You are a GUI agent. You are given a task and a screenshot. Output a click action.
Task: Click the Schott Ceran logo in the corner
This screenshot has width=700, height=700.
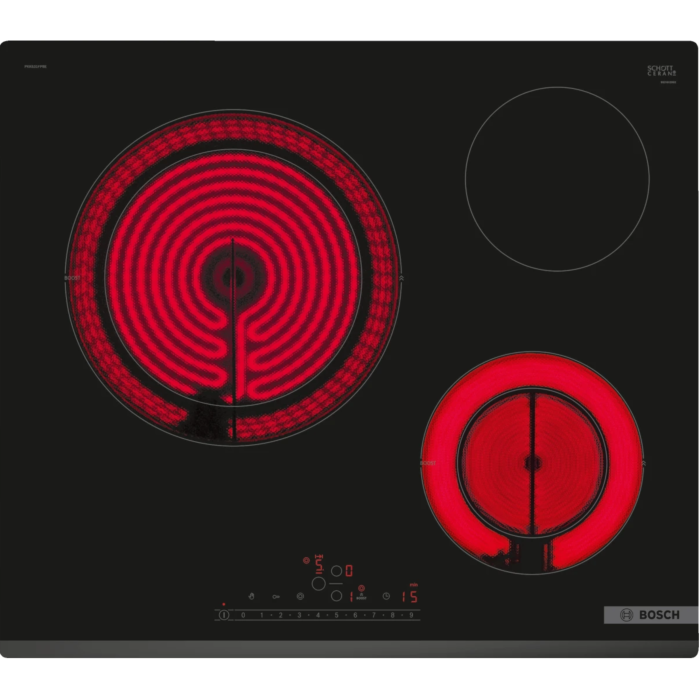pos(660,71)
